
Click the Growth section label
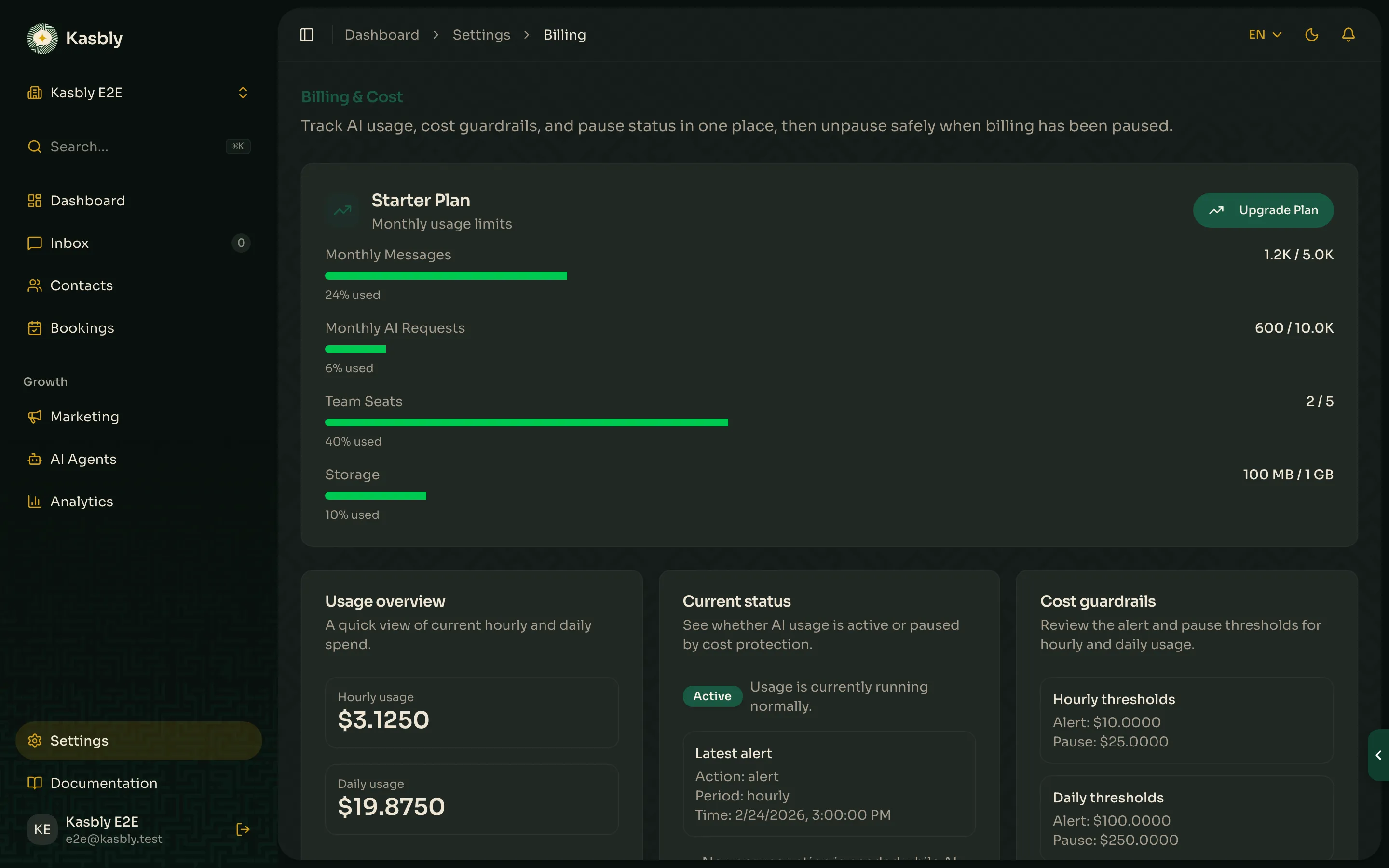pyautogui.click(x=45, y=382)
